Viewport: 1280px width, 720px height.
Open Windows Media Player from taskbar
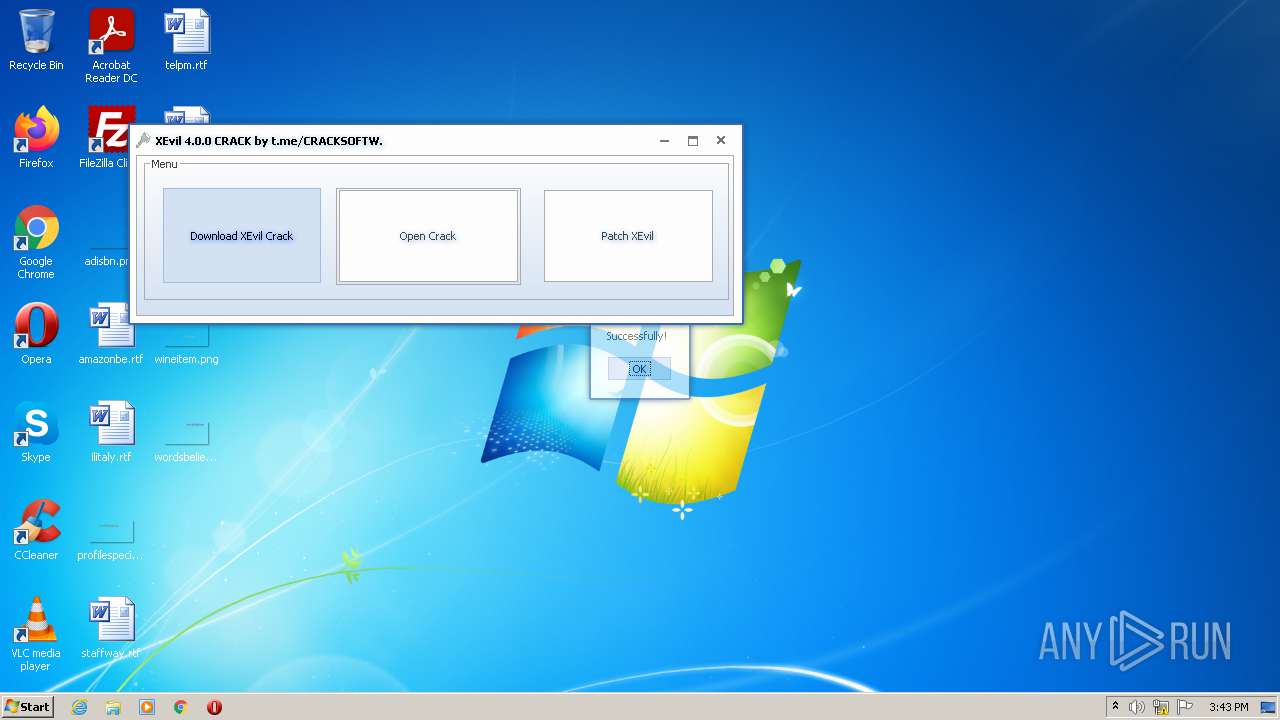[x=147, y=707]
